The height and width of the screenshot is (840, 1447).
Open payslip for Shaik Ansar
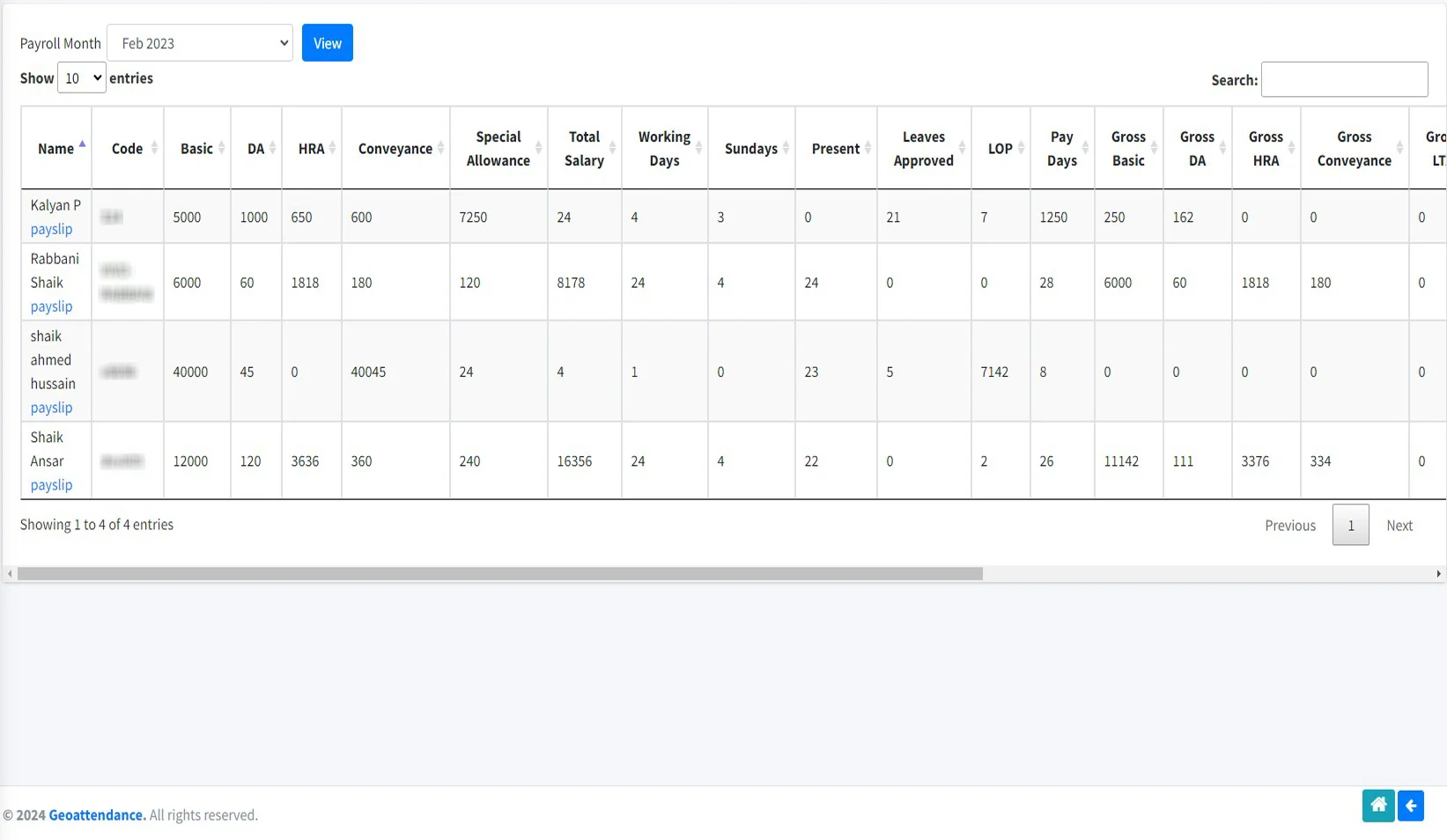click(x=51, y=484)
